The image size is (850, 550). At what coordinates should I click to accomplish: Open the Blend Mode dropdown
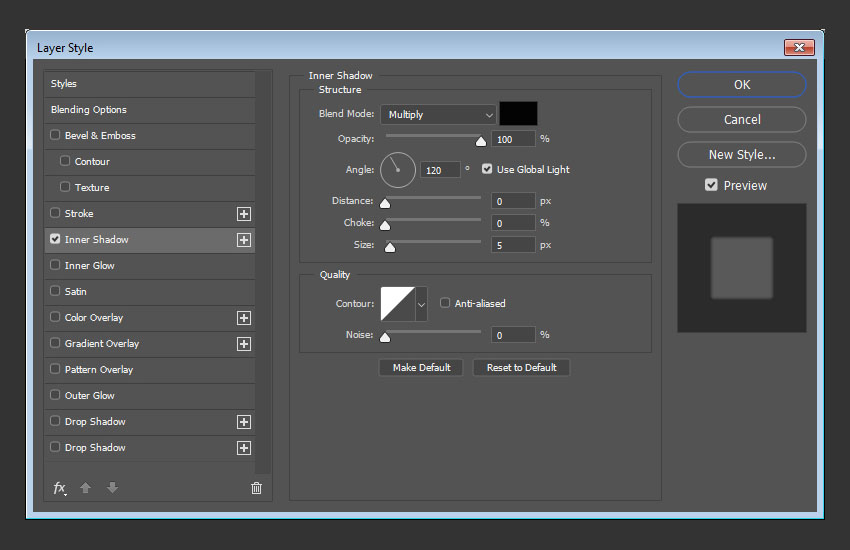(437, 115)
